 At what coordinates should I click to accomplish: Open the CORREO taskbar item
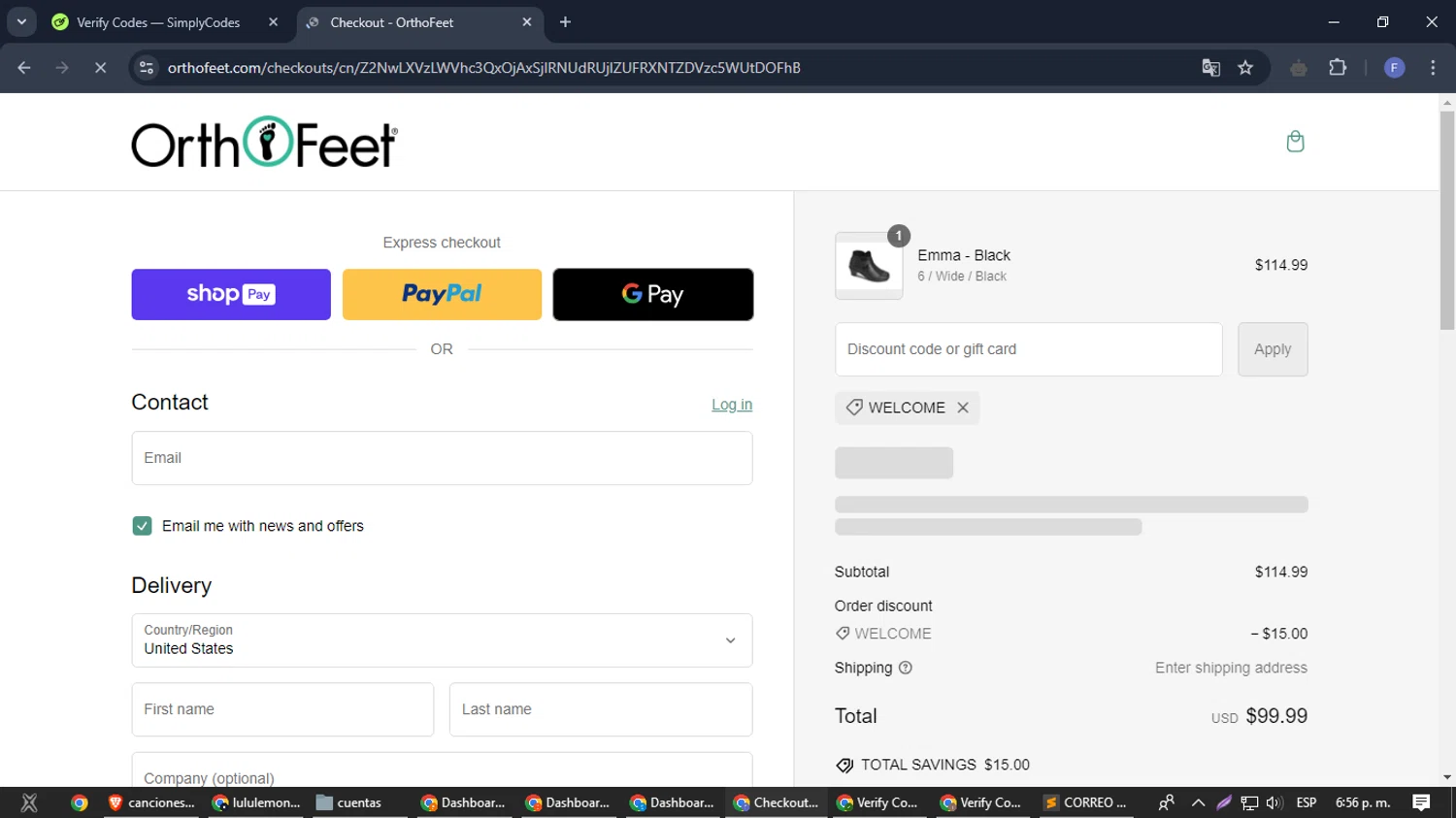tap(1085, 802)
